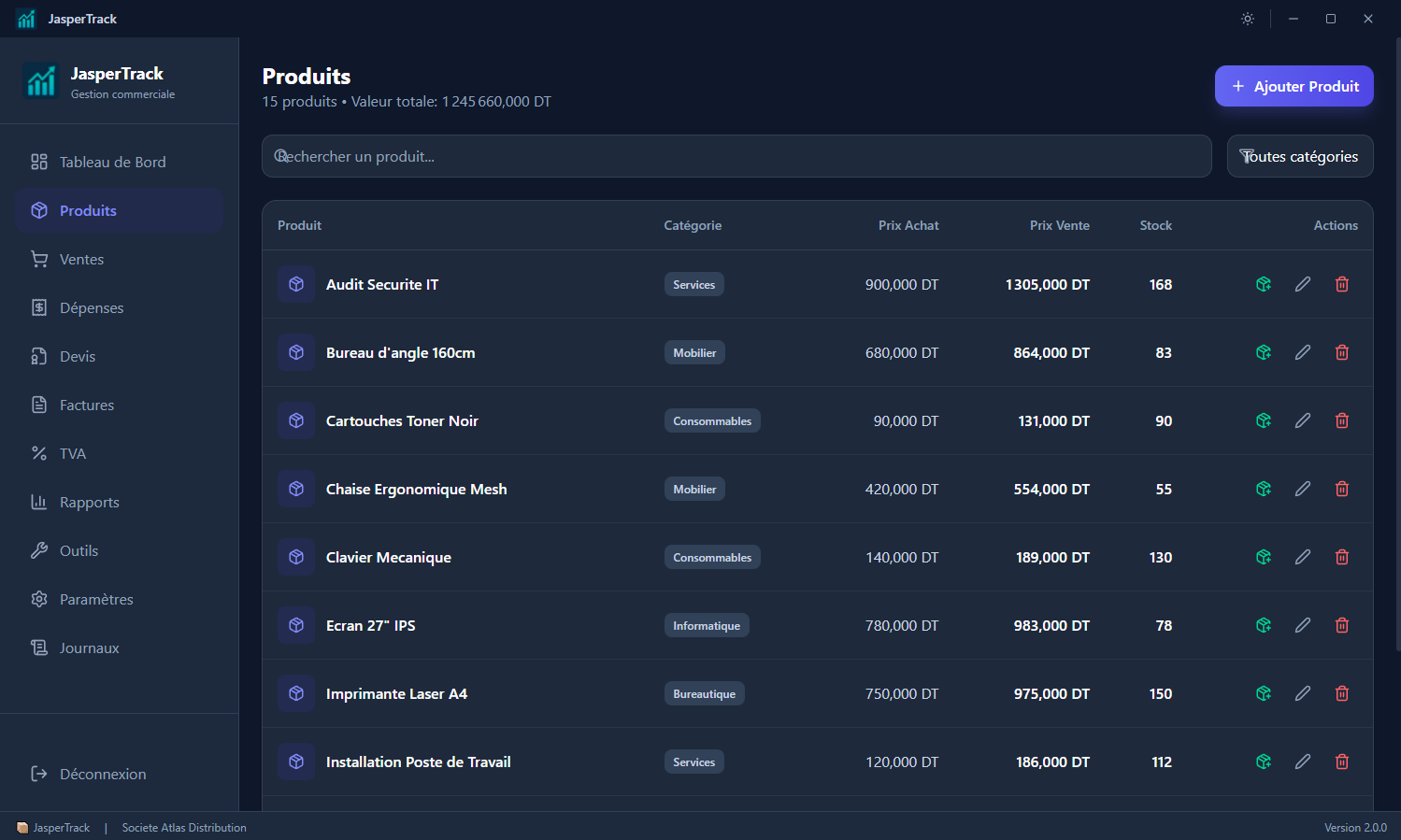1401x840 pixels.
Task: Delete the Chaise Ergonomique Mesh row
Action: tap(1342, 489)
